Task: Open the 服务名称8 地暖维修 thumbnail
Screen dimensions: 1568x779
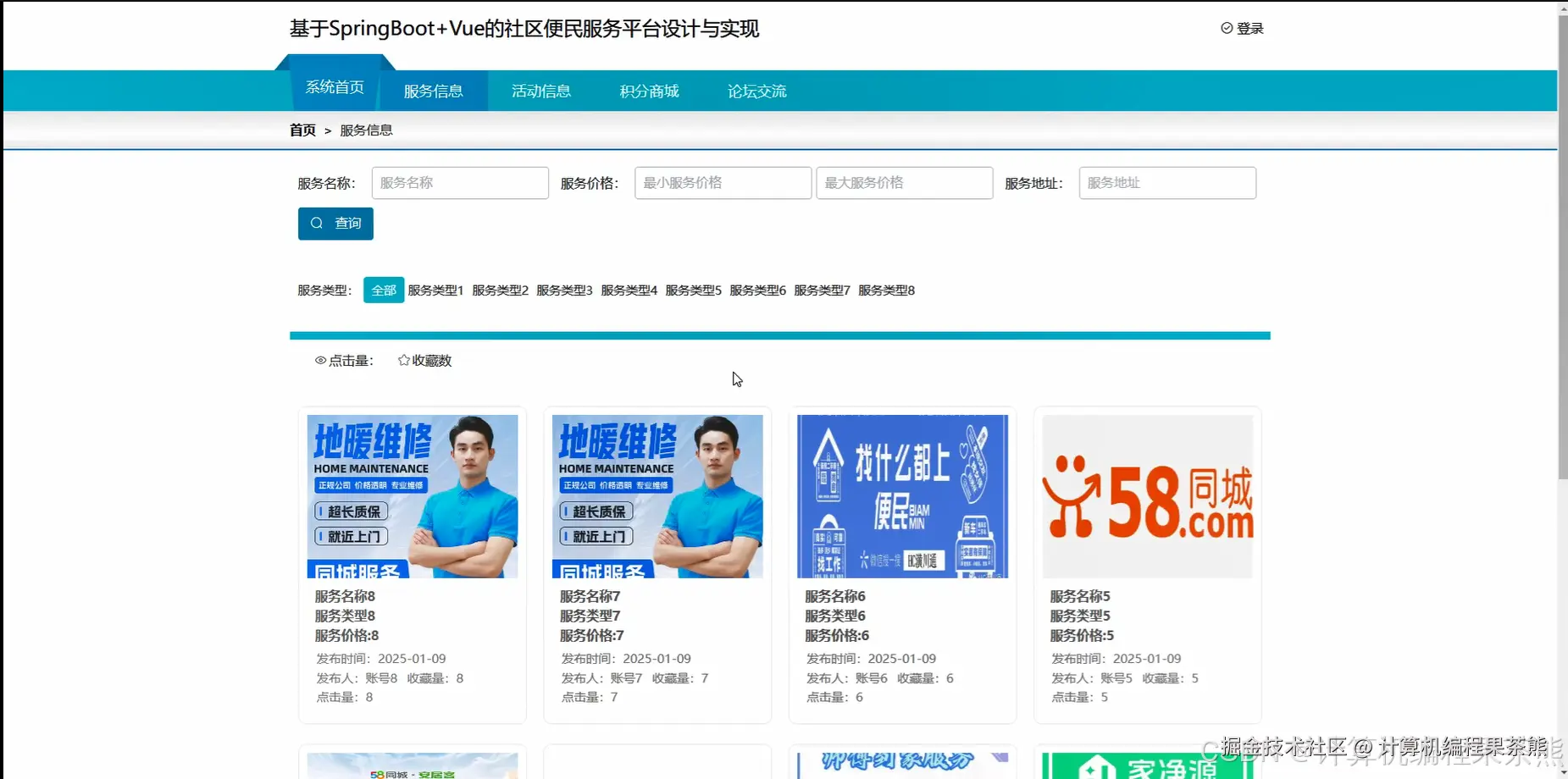Action: (x=412, y=496)
